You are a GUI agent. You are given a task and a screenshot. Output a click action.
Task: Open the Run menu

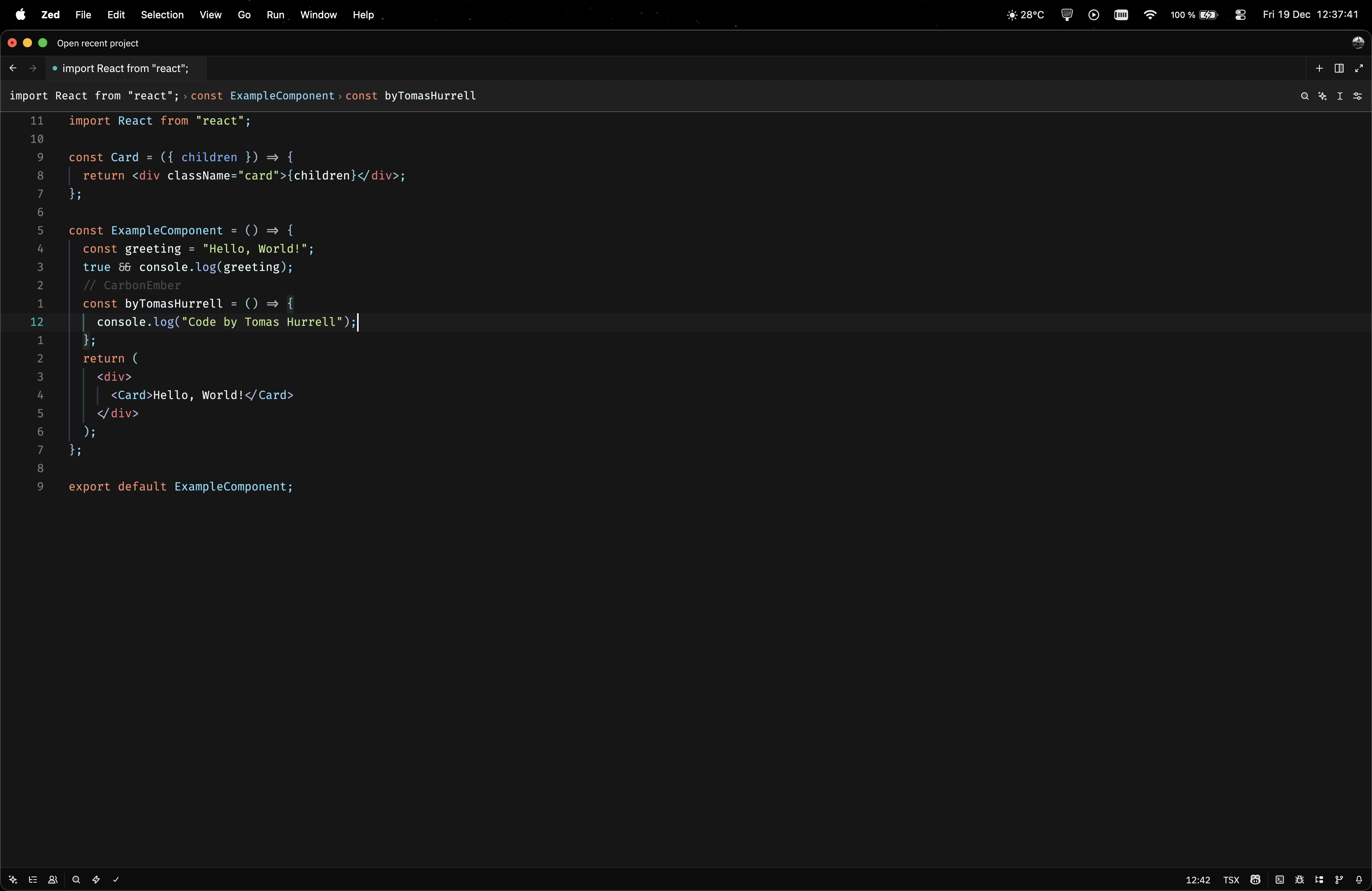(x=275, y=15)
